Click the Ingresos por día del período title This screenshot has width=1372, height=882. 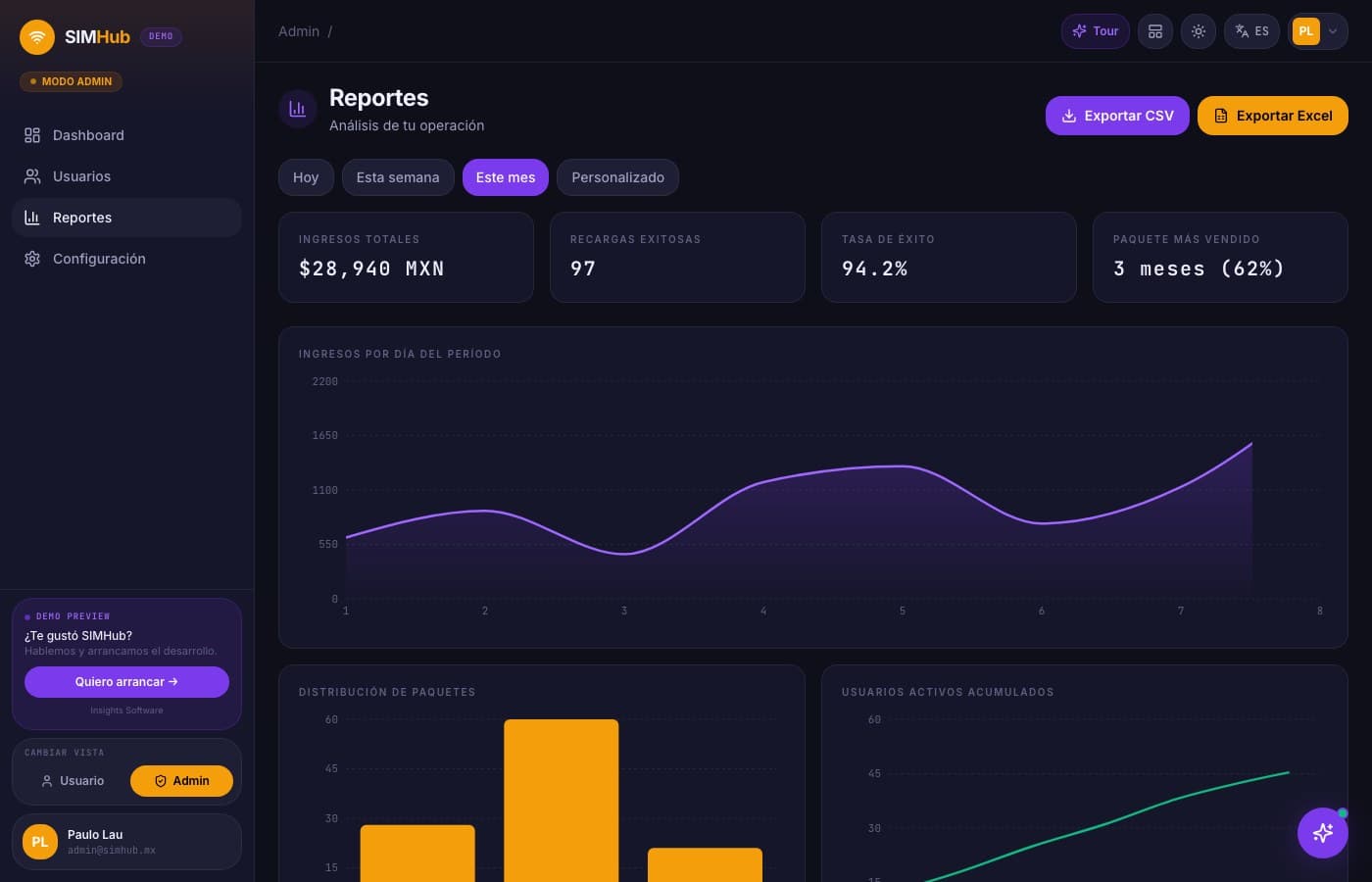tap(400, 354)
